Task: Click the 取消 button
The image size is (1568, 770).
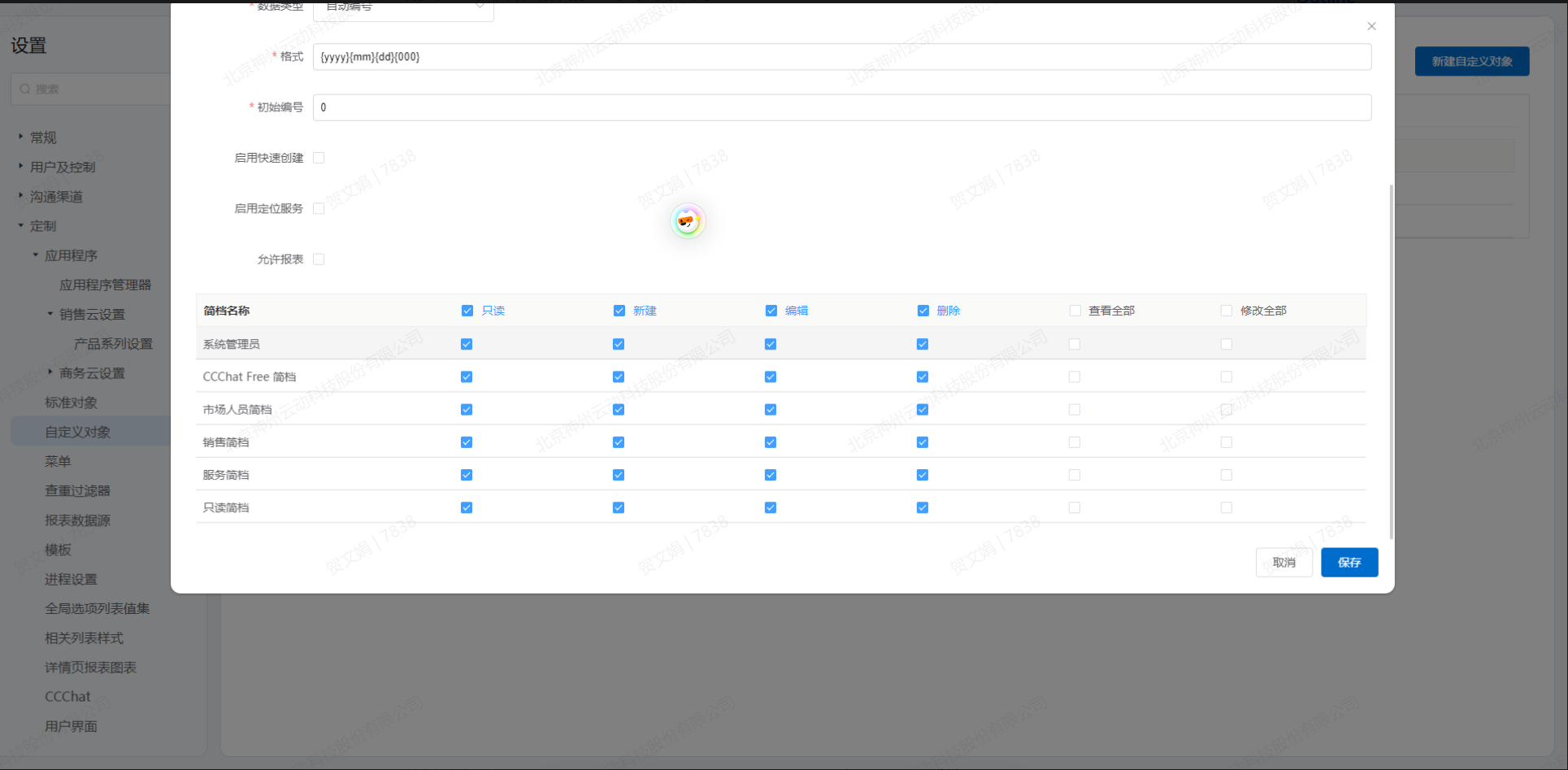Action: pyautogui.click(x=1284, y=562)
